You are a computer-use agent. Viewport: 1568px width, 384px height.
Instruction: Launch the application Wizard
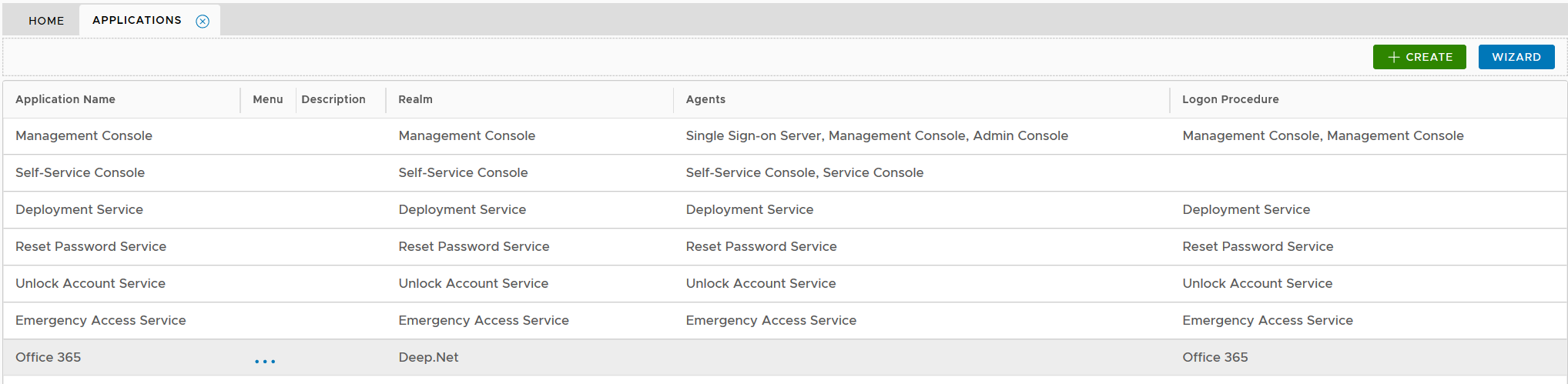click(1516, 57)
